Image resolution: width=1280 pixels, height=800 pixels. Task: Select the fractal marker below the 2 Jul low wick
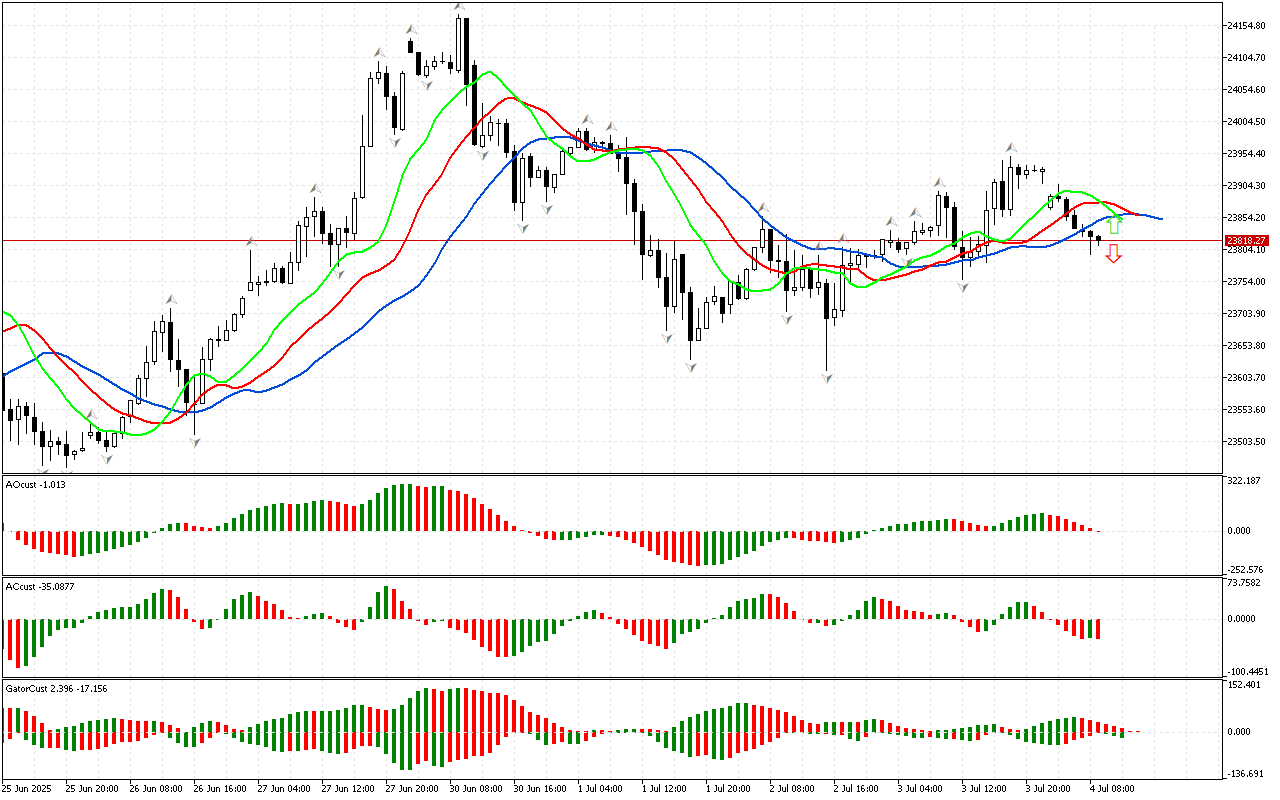827,377
